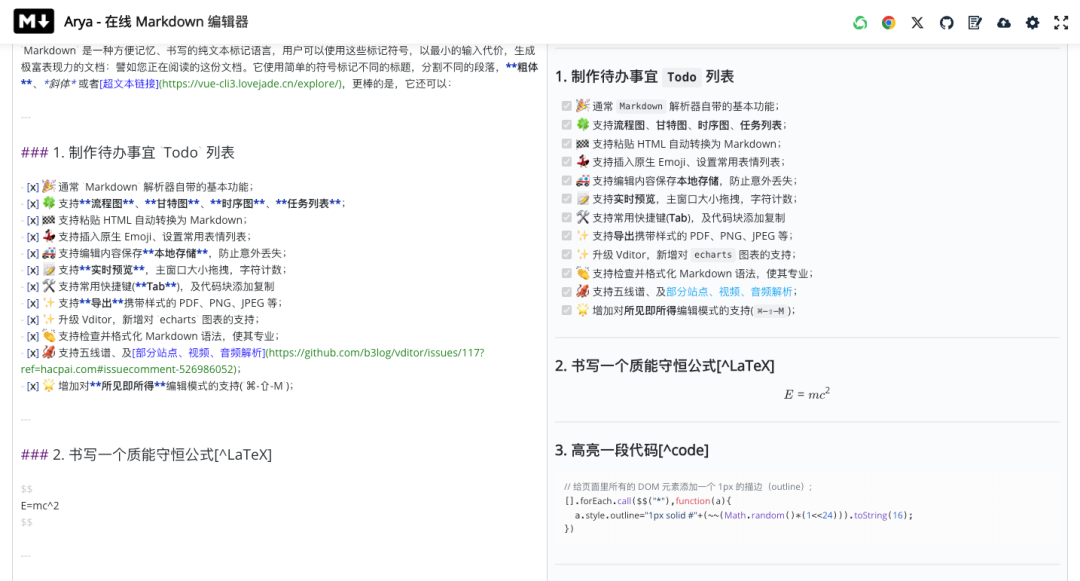Screen dimensions: 1080x581
Task: Click the 'E=mc^2' line in the editor
Action: (40, 505)
